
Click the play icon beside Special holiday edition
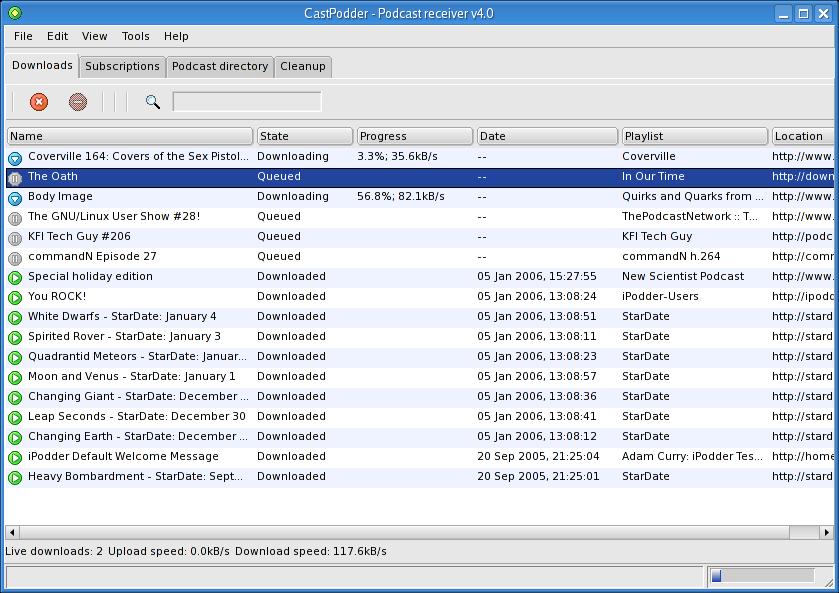[x=15, y=277]
